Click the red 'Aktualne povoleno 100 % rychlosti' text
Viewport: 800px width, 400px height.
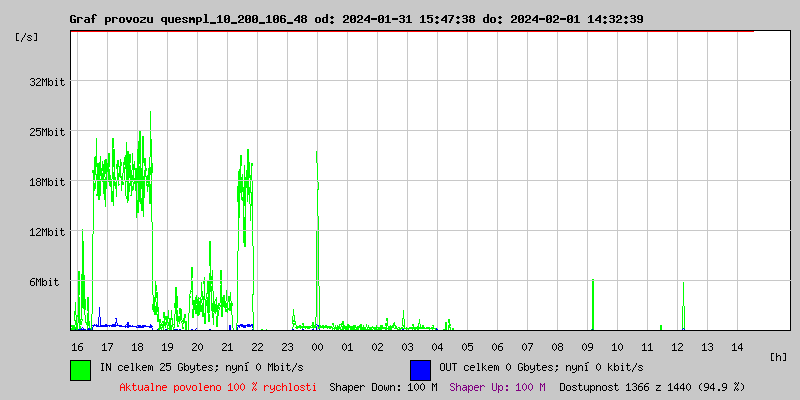pos(218,387)
